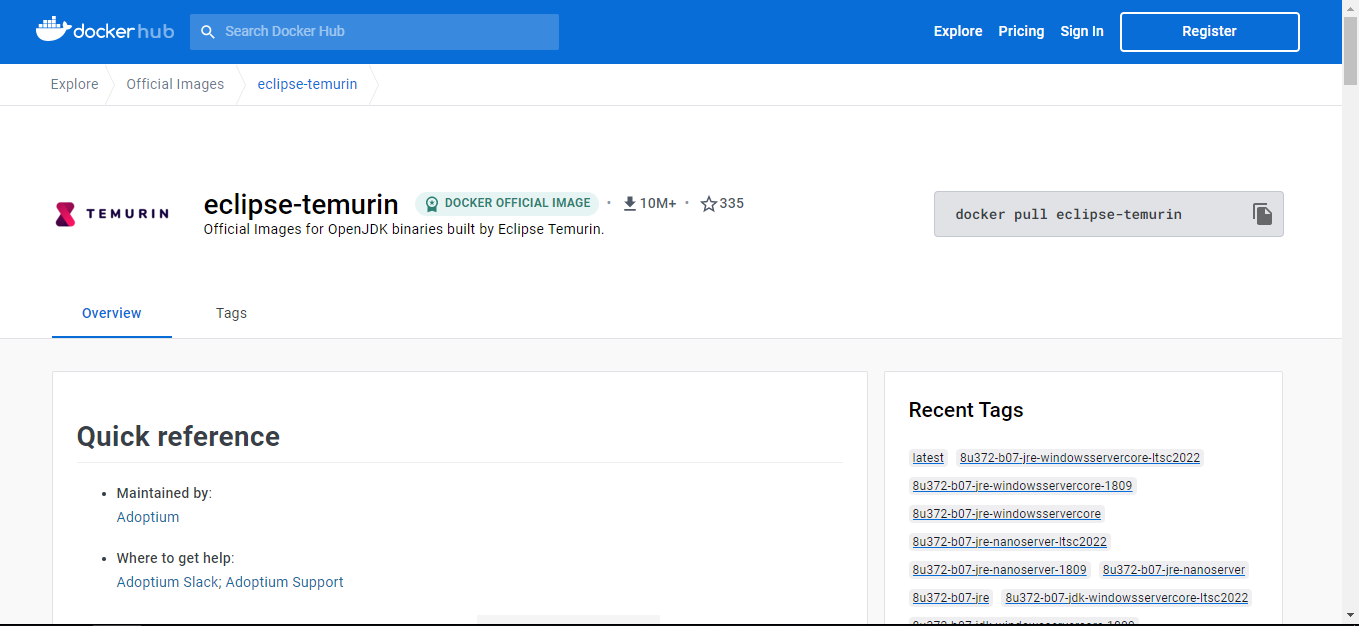The image size is (1359, 626).
Task: Click the Docker Official Image badge
Action: pos(507,203)
